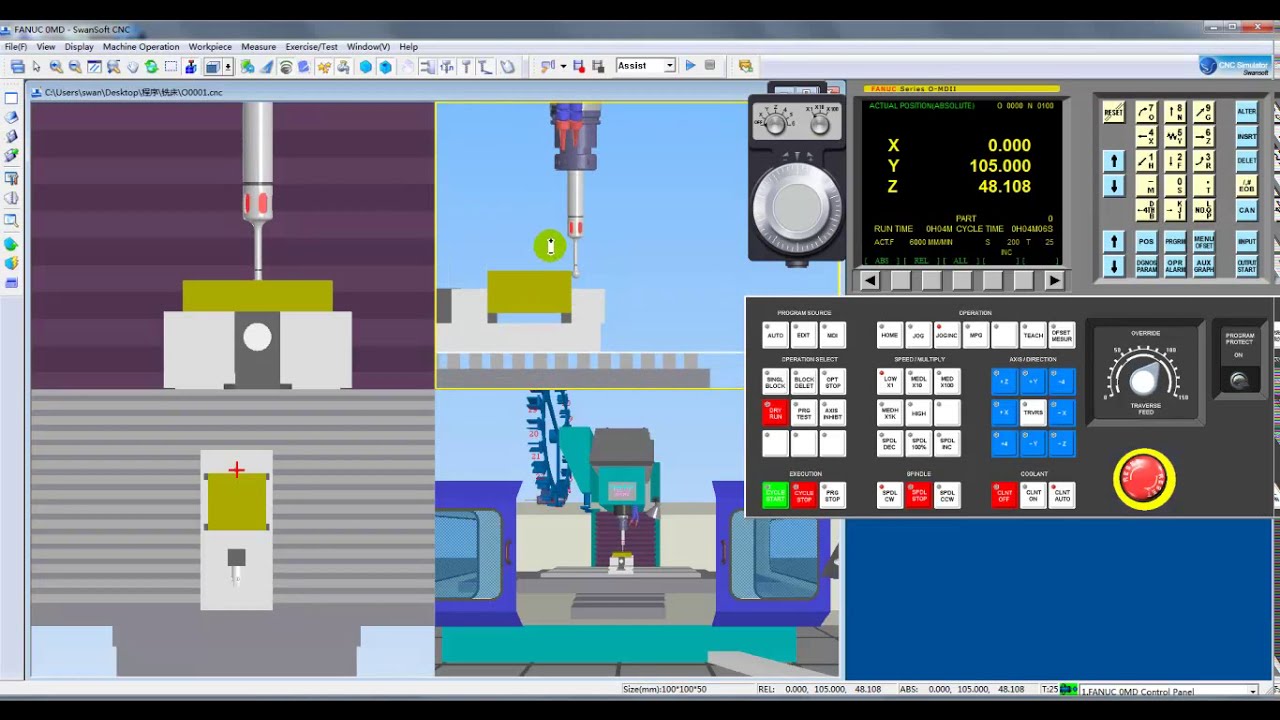Click the +Z axis direction button
Viewport: 1280px width, 720px height.
pos(1004,381)
